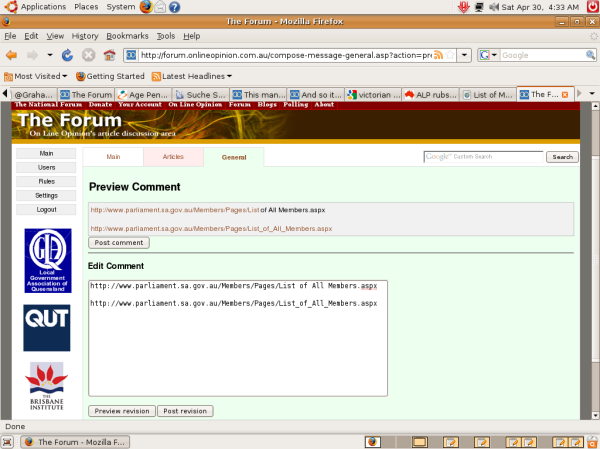Click the Blogs site nav link
This screenshot has width=600, height=449.
267,104
